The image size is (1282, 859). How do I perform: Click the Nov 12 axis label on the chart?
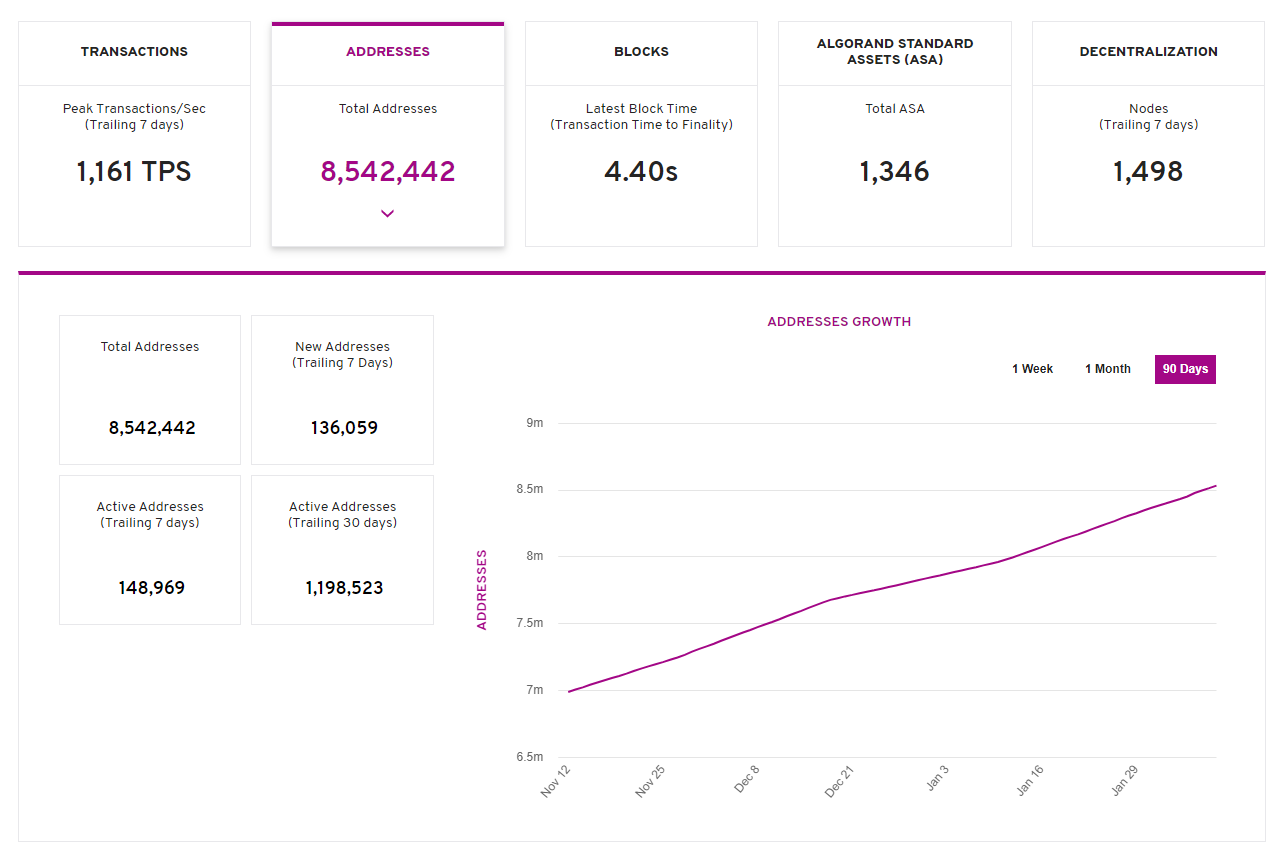pyautogui.click(x=554, y=783)
